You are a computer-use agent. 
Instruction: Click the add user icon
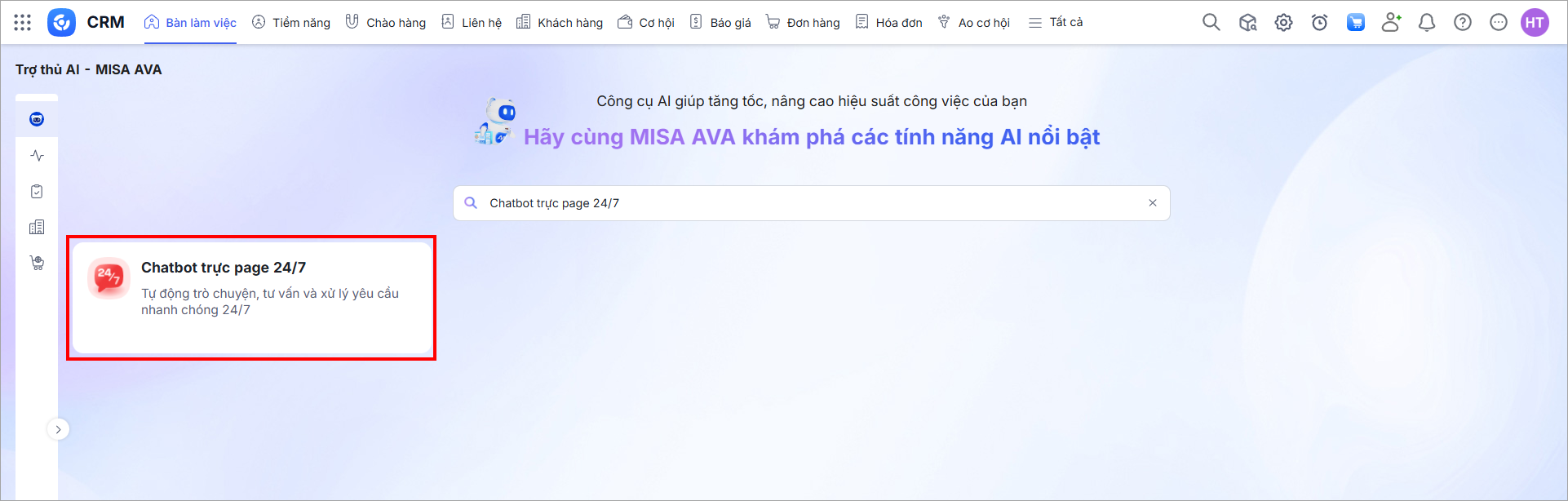click(1391, 23)
